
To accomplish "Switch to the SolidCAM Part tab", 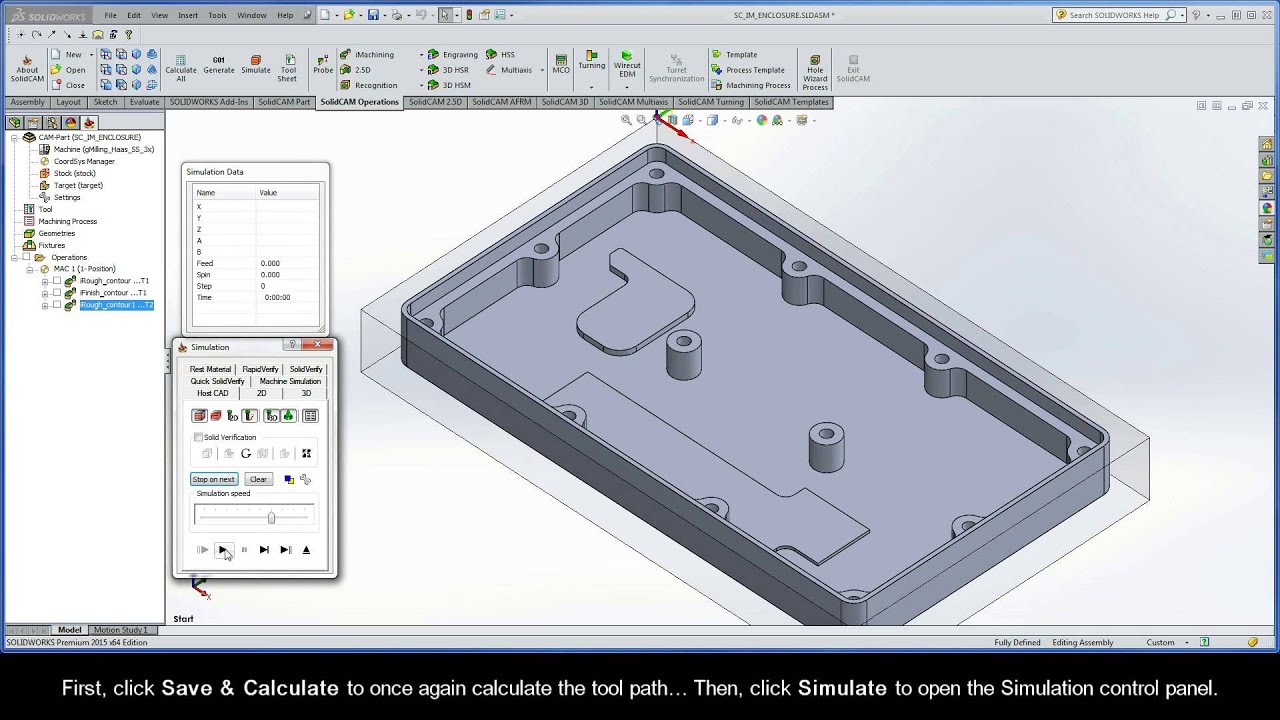I will point(284,102).
